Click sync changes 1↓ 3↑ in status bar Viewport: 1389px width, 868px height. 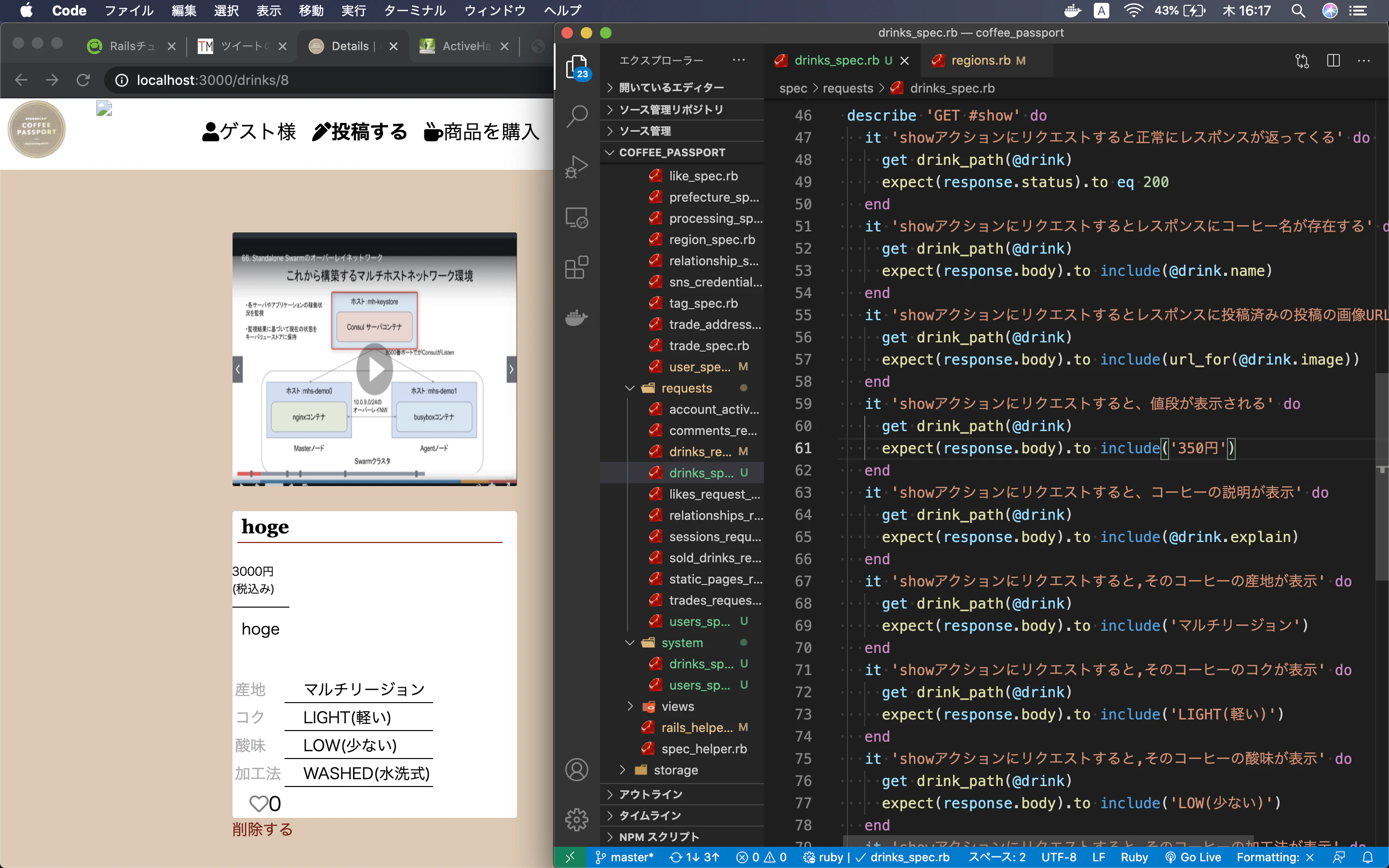(x=694, y=857)
